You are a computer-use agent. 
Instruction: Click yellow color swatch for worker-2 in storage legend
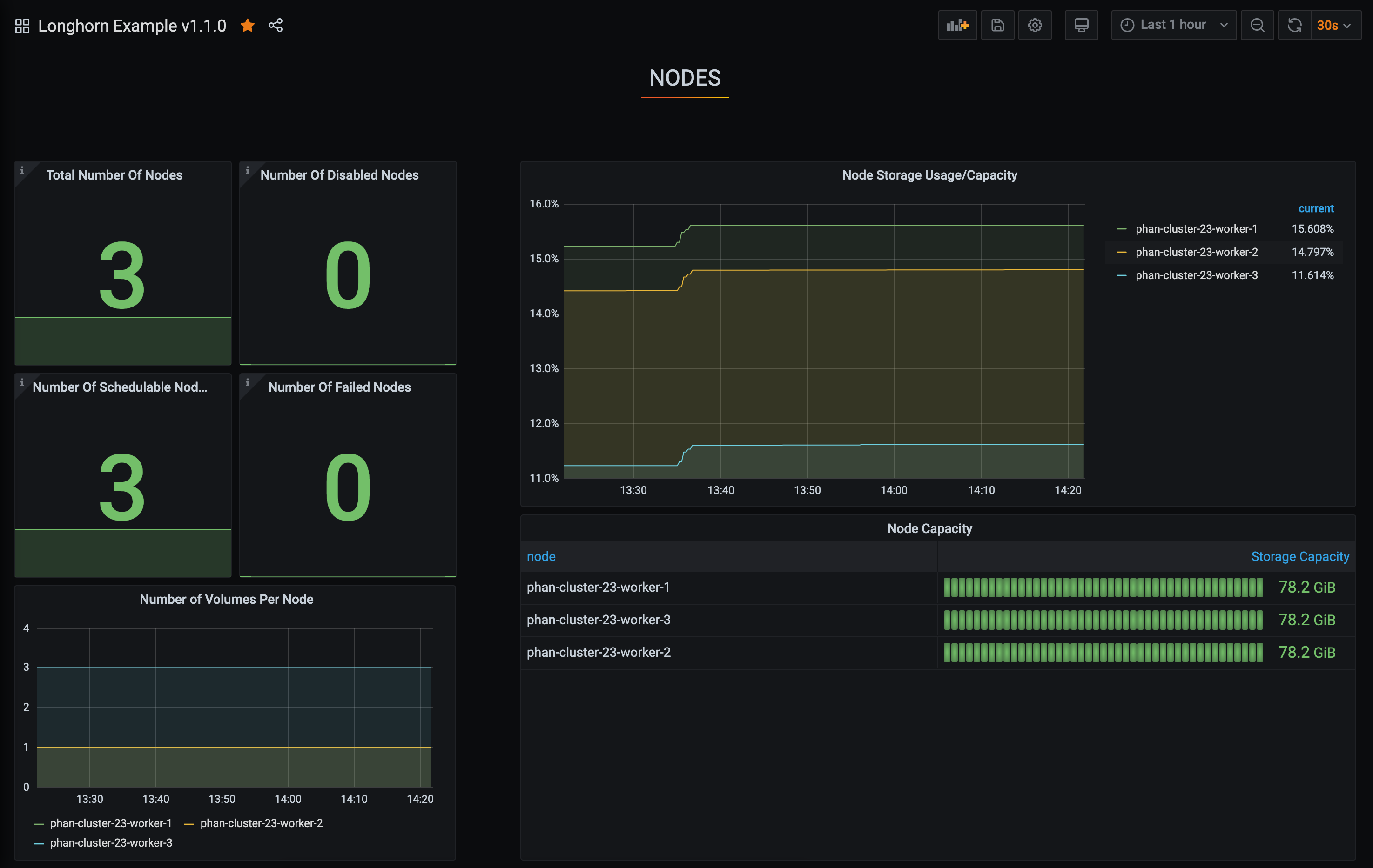1121,252
